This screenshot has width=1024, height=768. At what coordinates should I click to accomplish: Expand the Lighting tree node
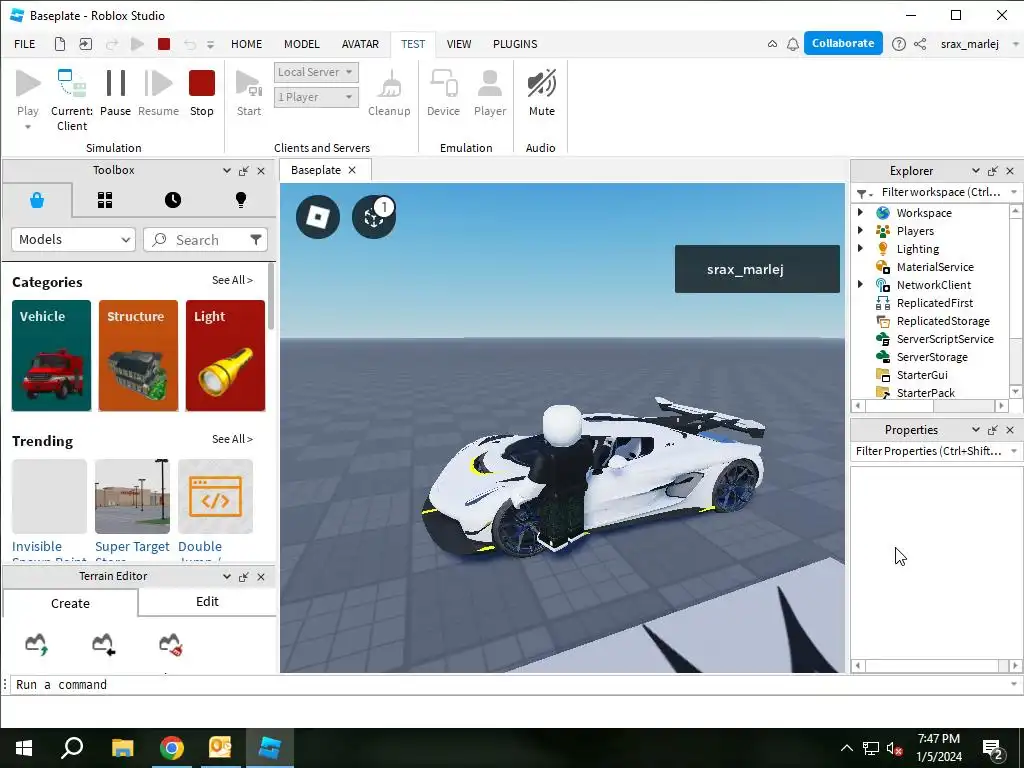(x=861, y=248)
